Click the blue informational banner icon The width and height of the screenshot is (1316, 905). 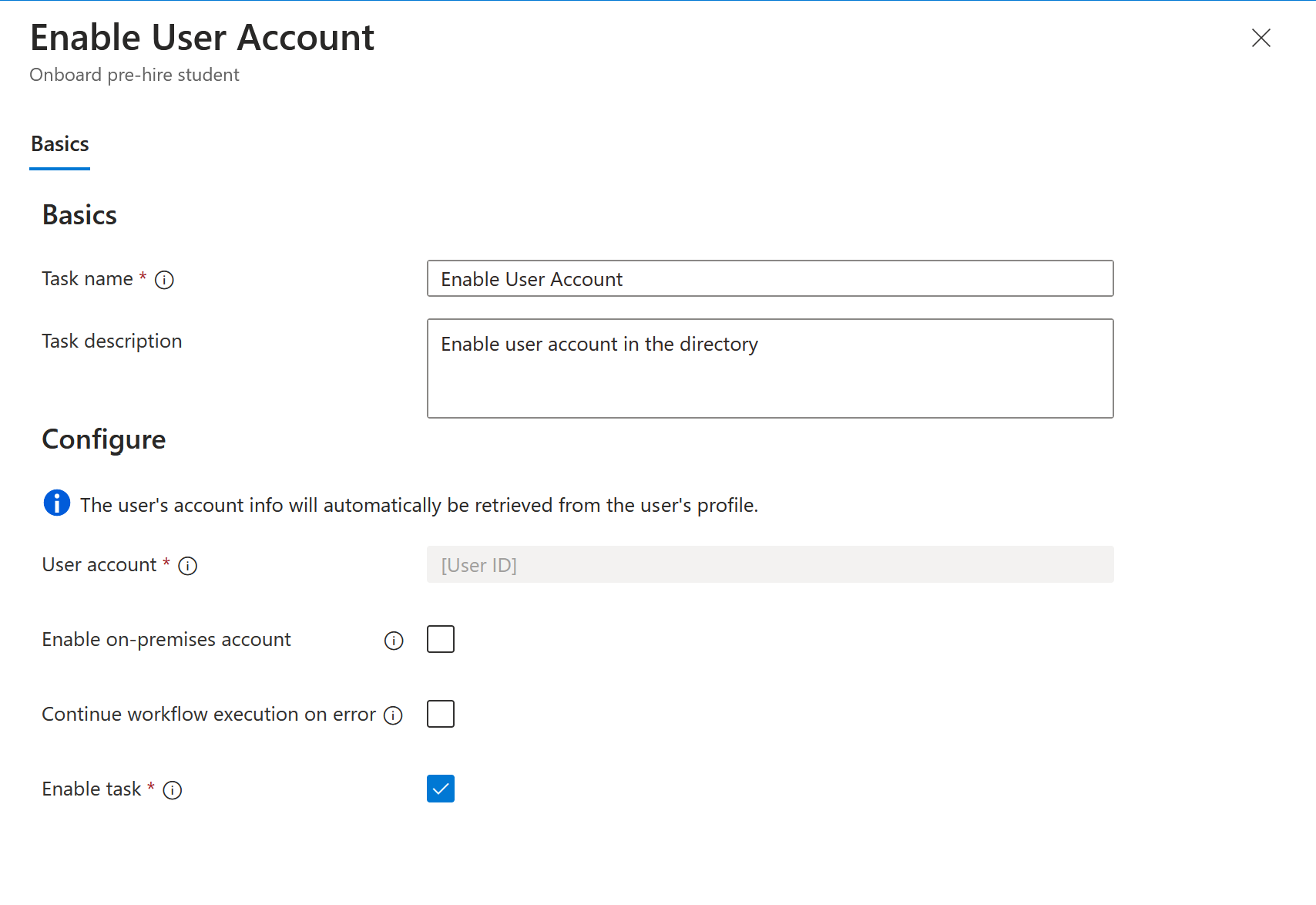[x=56, y=503]
